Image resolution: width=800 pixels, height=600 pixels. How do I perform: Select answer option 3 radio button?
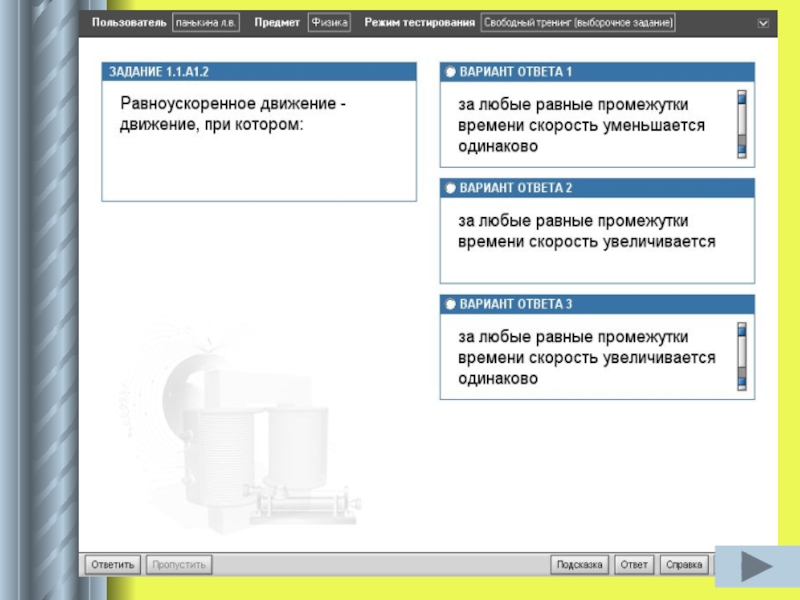pyautogui.click(x=450, y=305)
